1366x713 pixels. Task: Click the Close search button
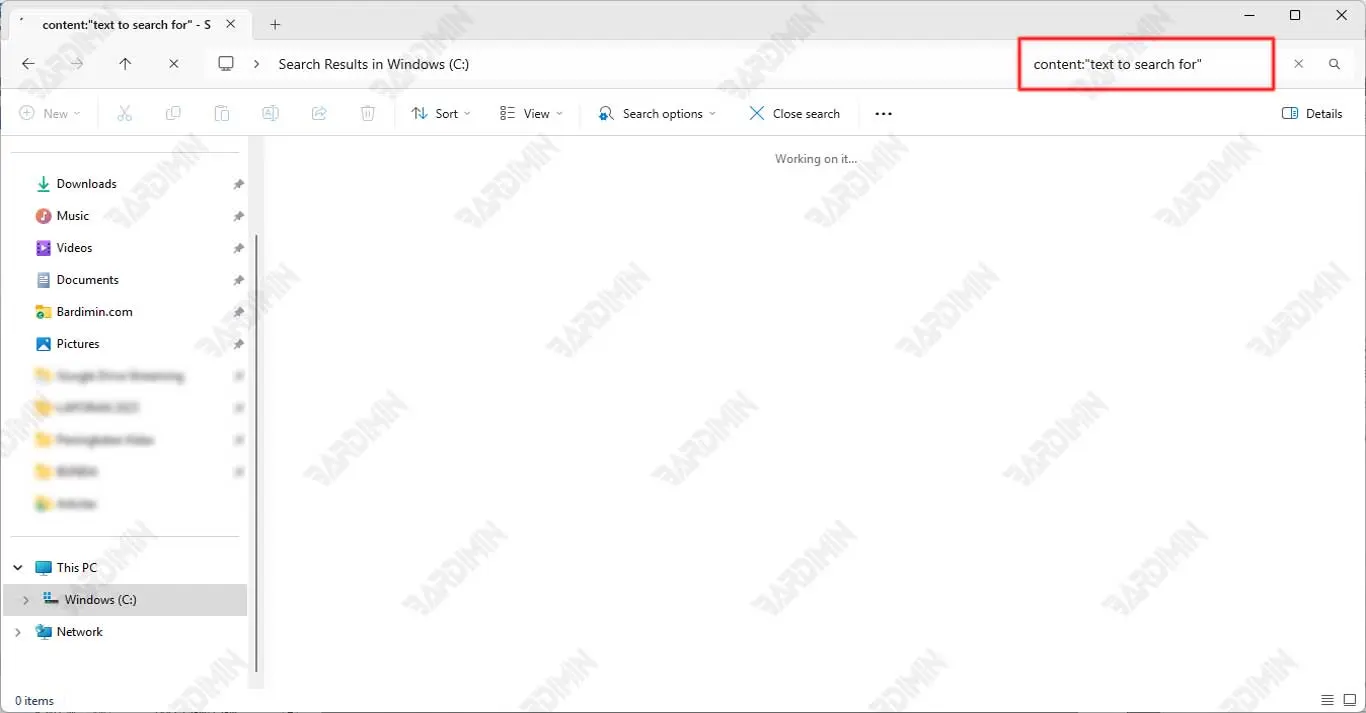click(x=795, y=114)
